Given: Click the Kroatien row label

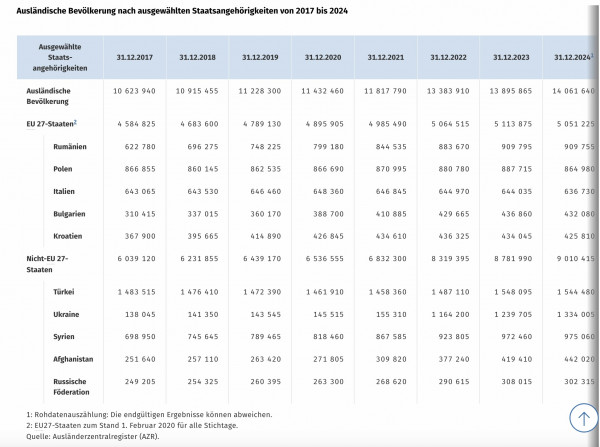Looking at the screenshot, I should click(68, 236).
